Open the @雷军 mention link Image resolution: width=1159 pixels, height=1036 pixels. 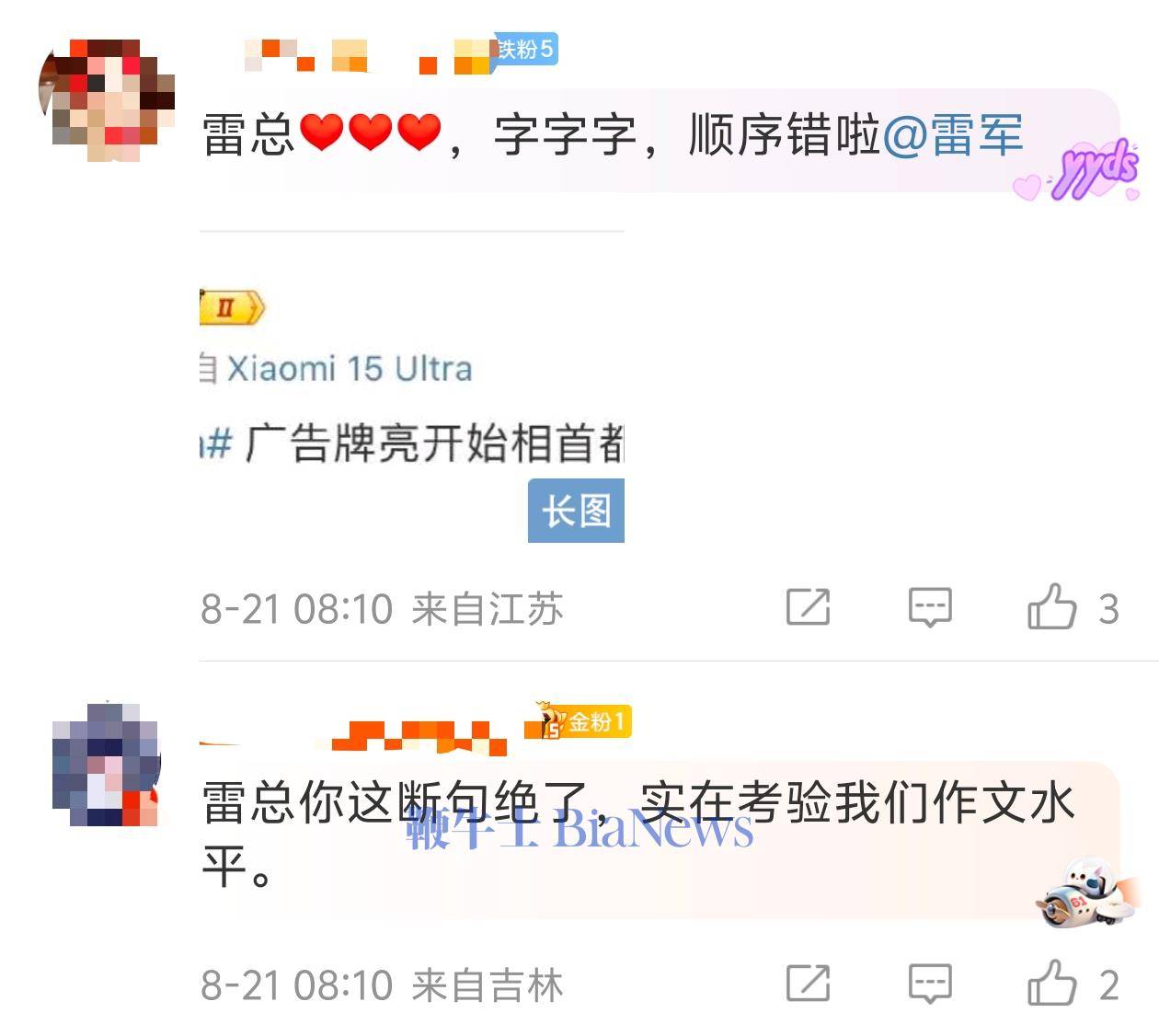tap(953, 135)
